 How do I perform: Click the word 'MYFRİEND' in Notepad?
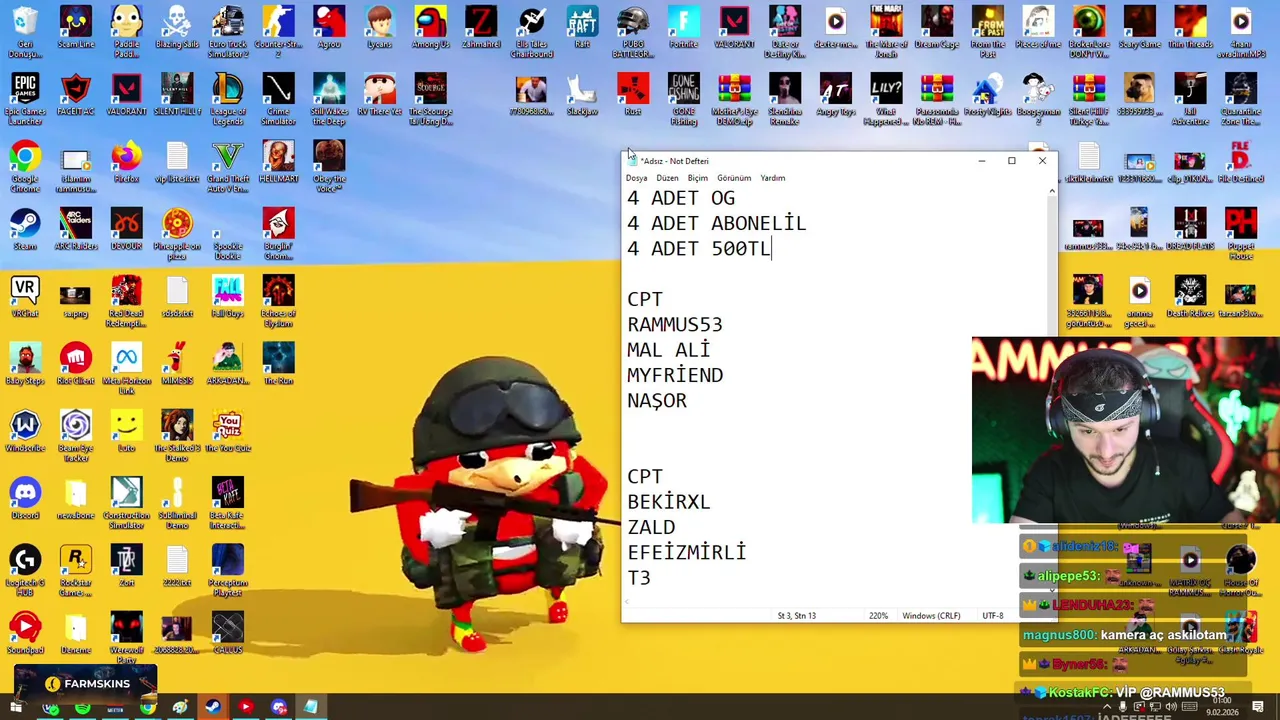(x=675, y=375)
